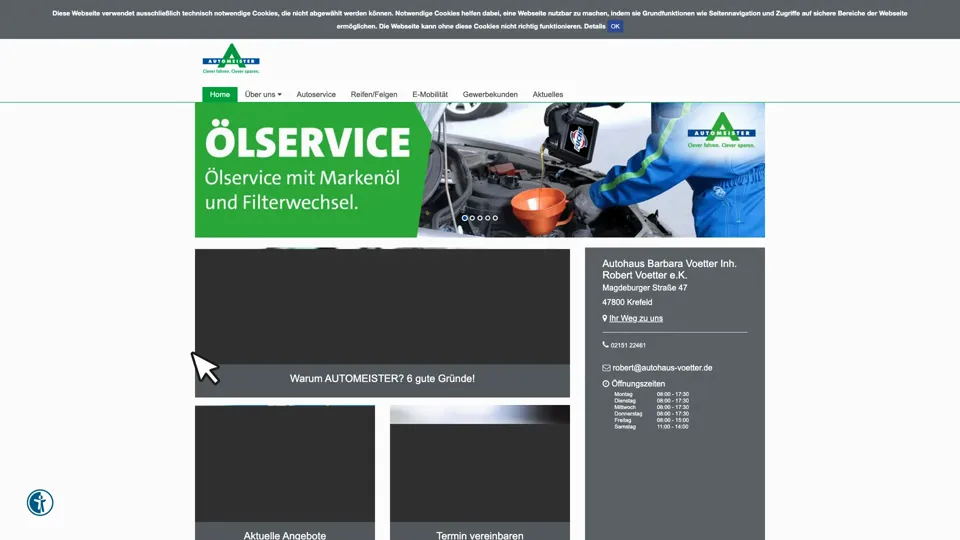
Task: Open the Aktuelles menu item
Action: point(547,94)
